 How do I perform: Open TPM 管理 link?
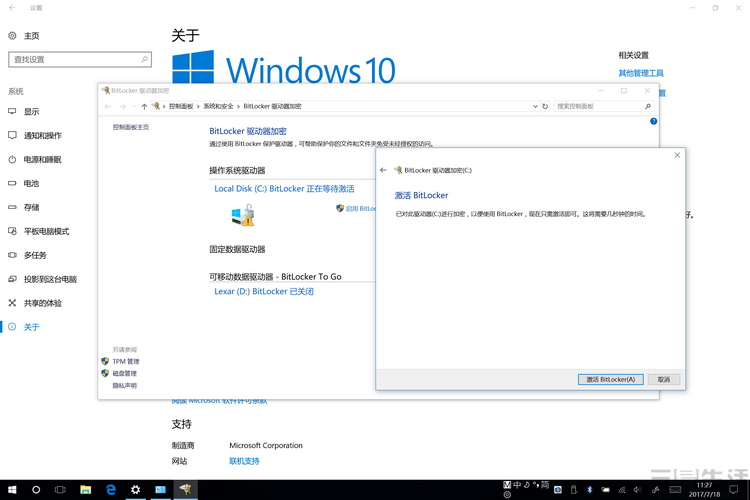(126, 361)
